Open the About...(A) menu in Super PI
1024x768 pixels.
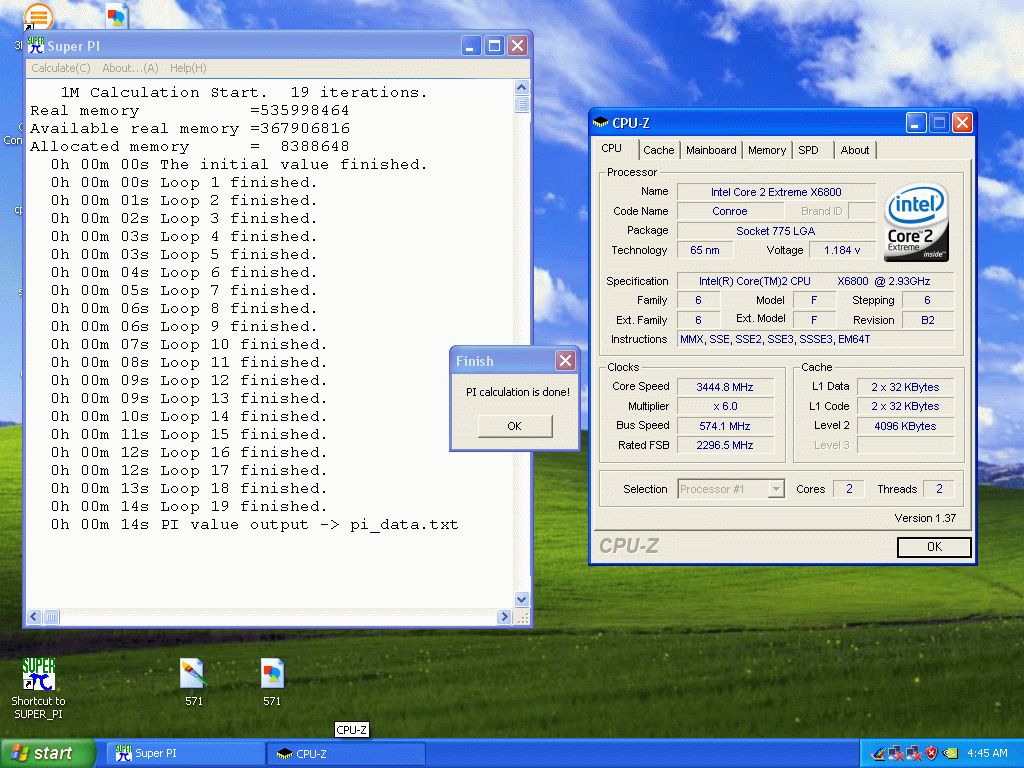130,68
